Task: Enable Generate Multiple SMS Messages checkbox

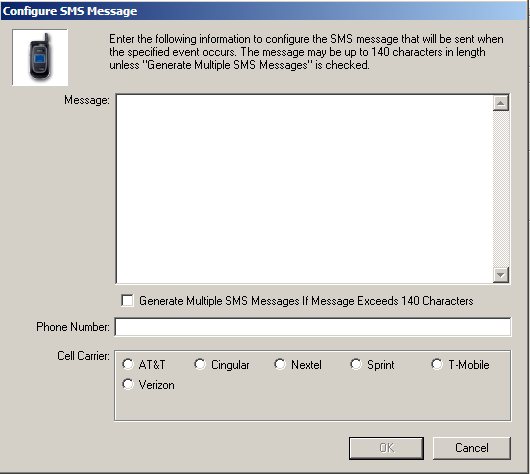Action: (x=127, y=300)
